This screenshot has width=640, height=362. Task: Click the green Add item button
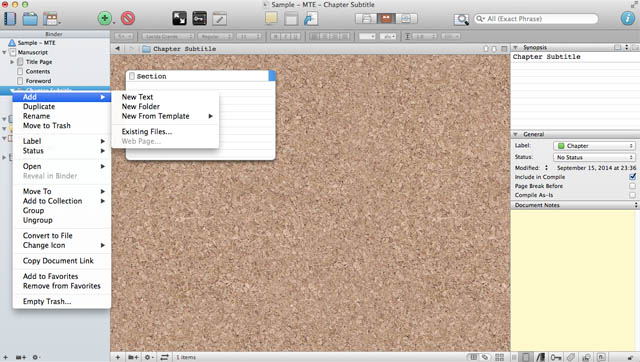click(105, 18)
